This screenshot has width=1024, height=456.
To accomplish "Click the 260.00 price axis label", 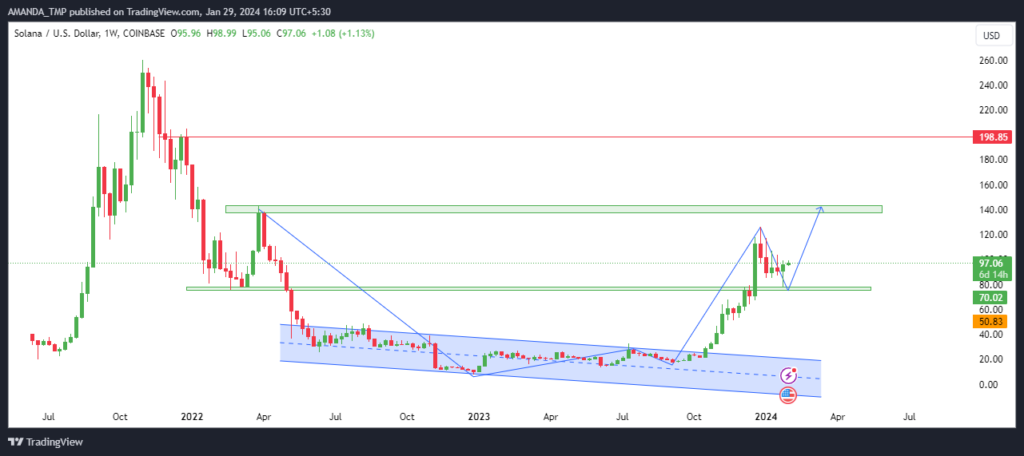I will (991, 61).
